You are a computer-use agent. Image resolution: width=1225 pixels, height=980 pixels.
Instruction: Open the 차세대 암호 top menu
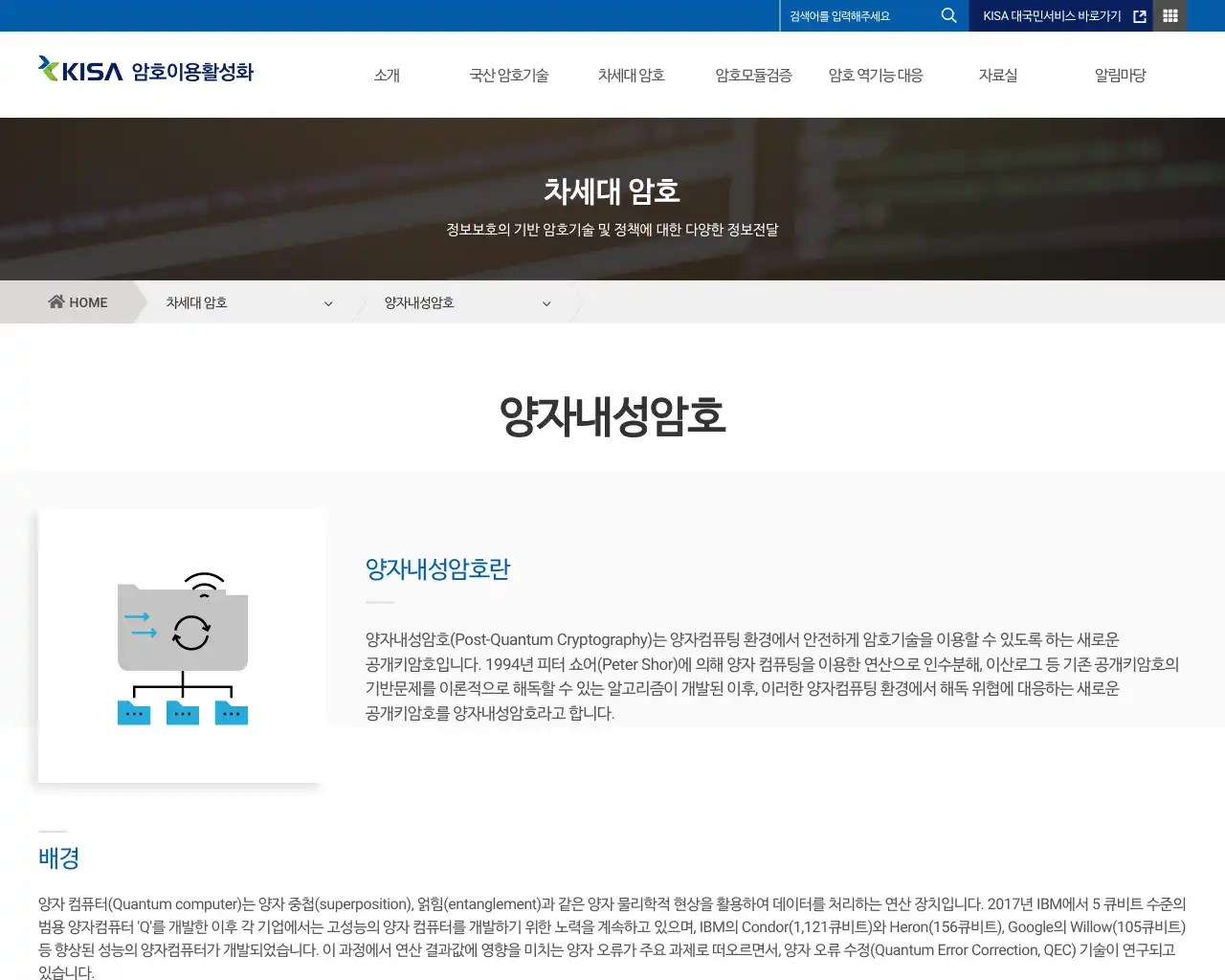tap(632, 75)
